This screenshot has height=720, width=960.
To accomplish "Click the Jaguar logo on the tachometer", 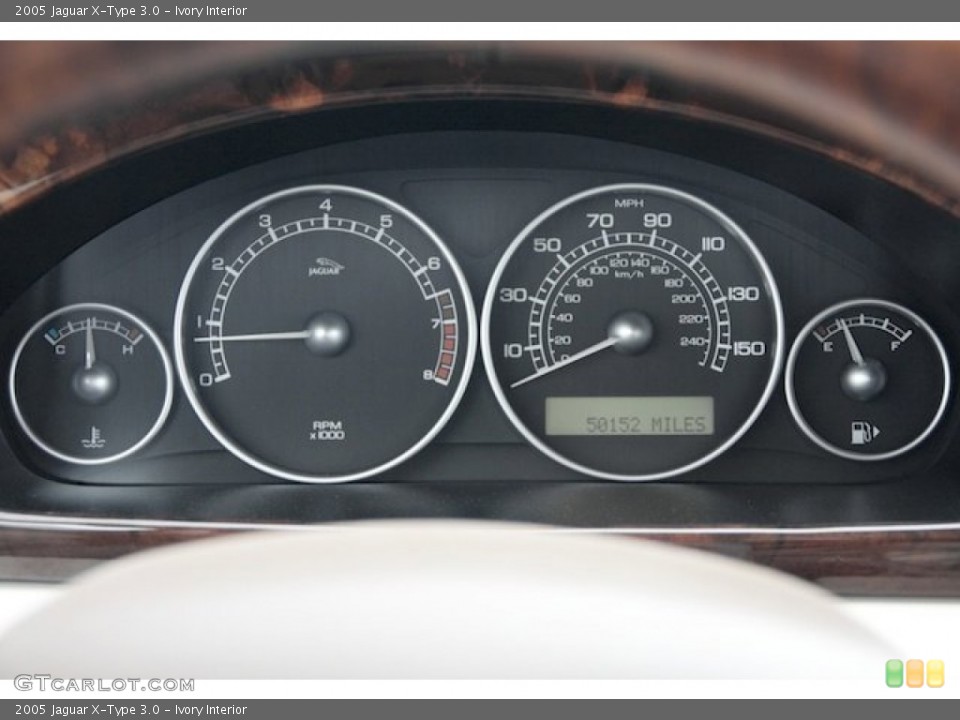I will pyautogui.click(x=326, y=267).
